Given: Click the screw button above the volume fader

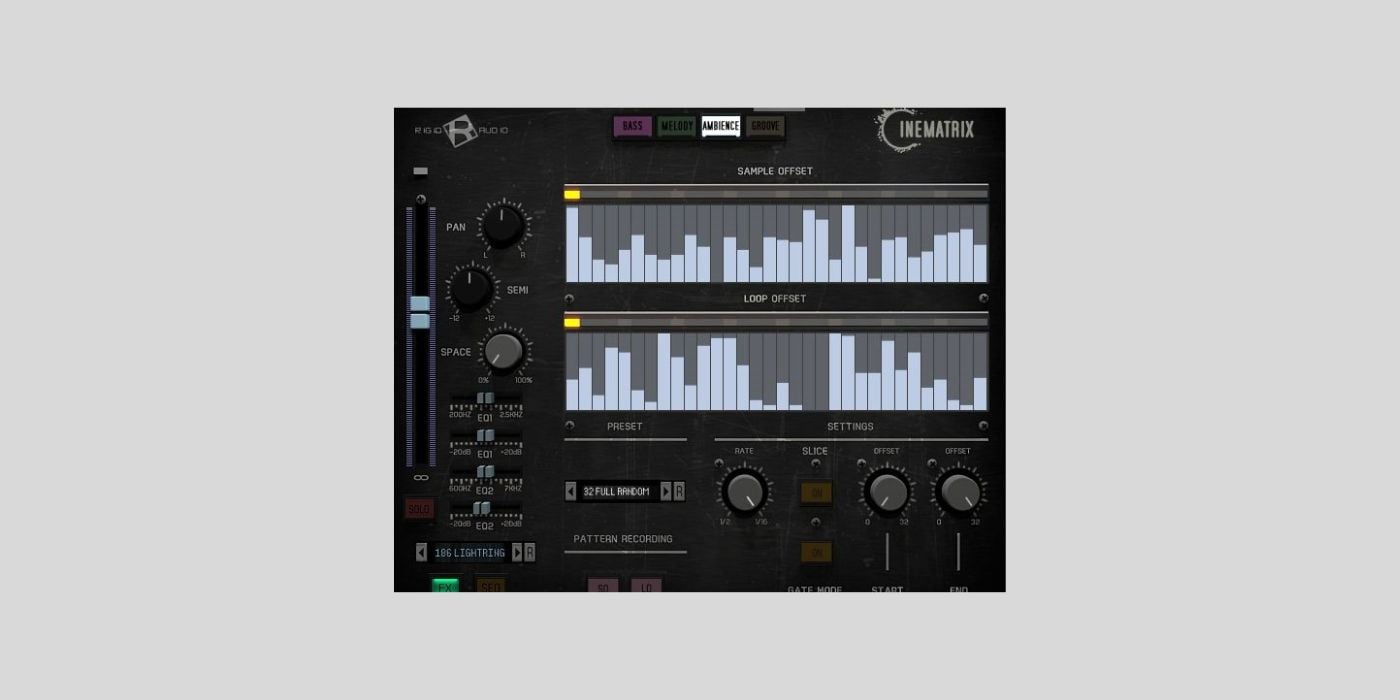Looking at the screenshot, I should [x=421, y=199].
